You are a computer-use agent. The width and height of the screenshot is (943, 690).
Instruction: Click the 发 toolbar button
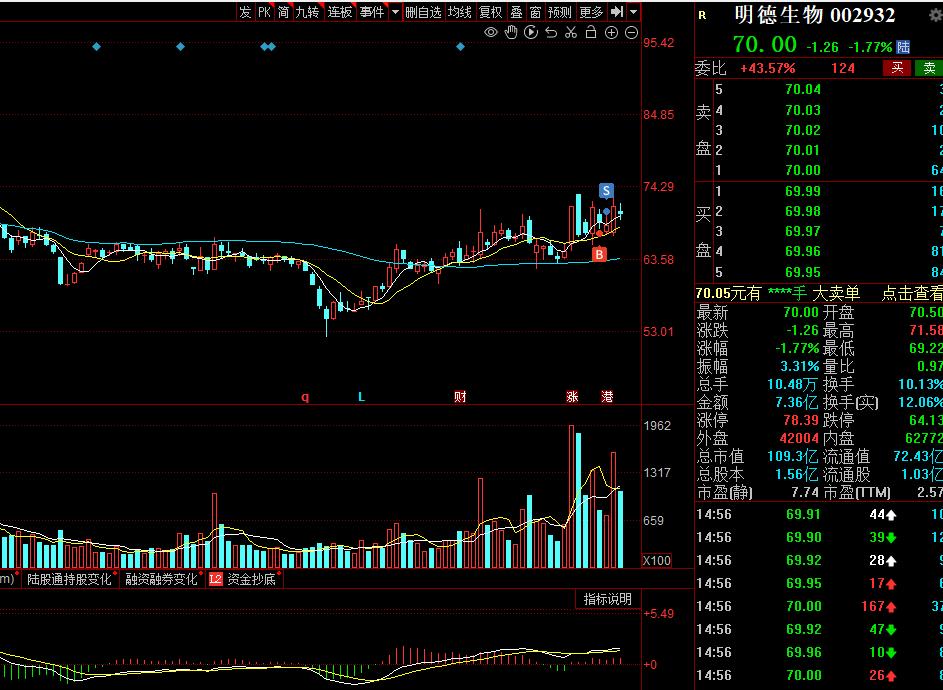click(245, 12)
